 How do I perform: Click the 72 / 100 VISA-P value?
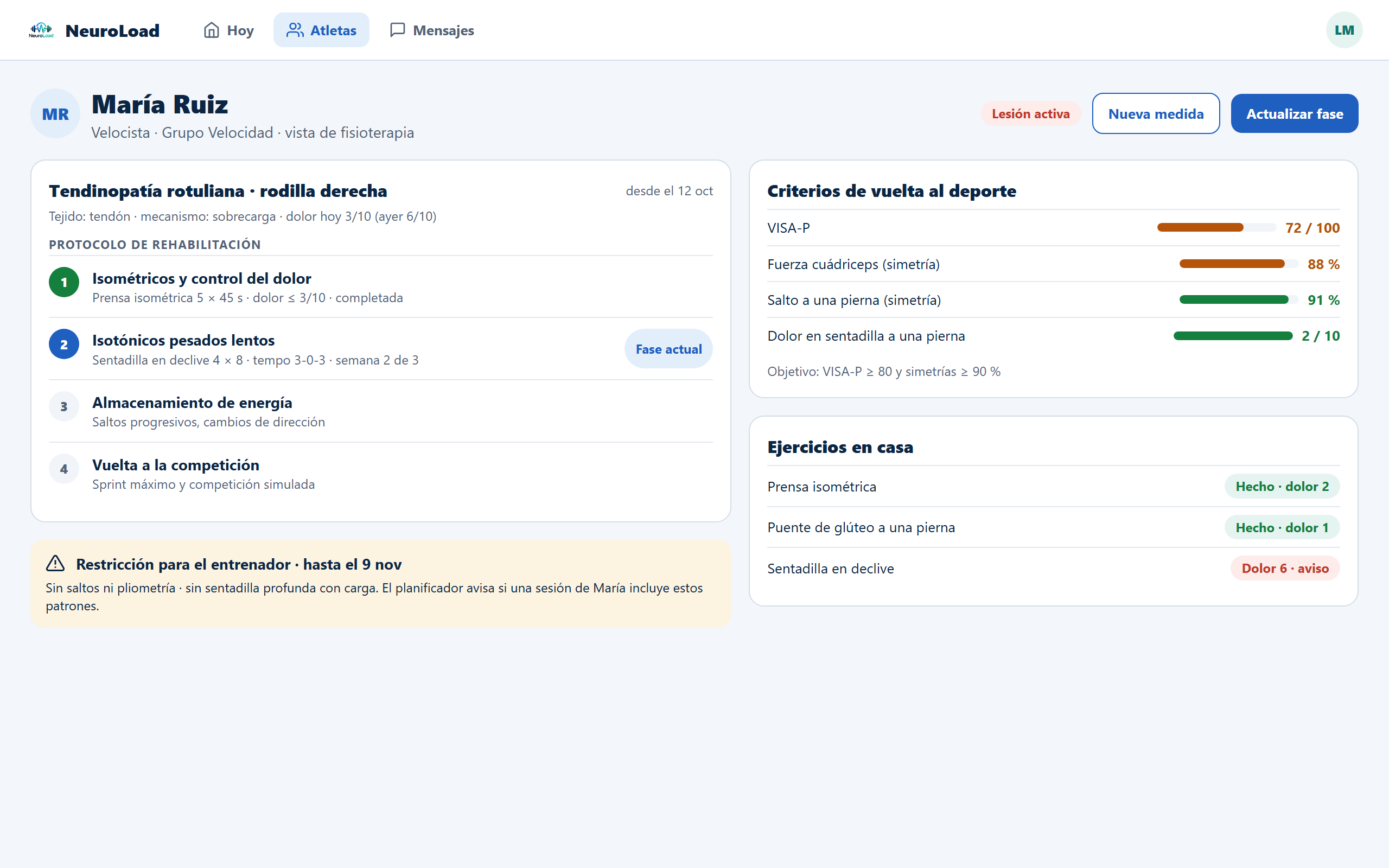pyautogui.click(x=1312, y=228)
